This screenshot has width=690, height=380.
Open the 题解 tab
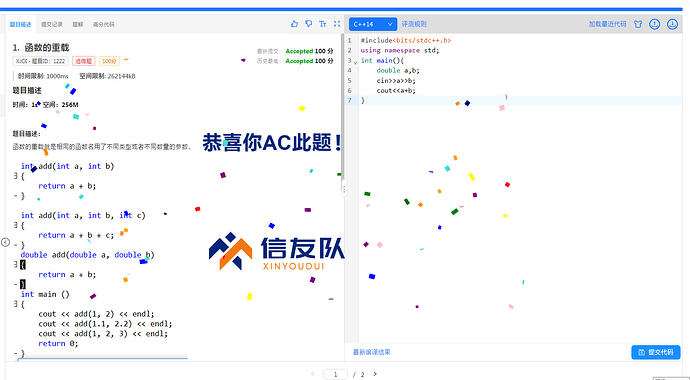pos(77,24)
